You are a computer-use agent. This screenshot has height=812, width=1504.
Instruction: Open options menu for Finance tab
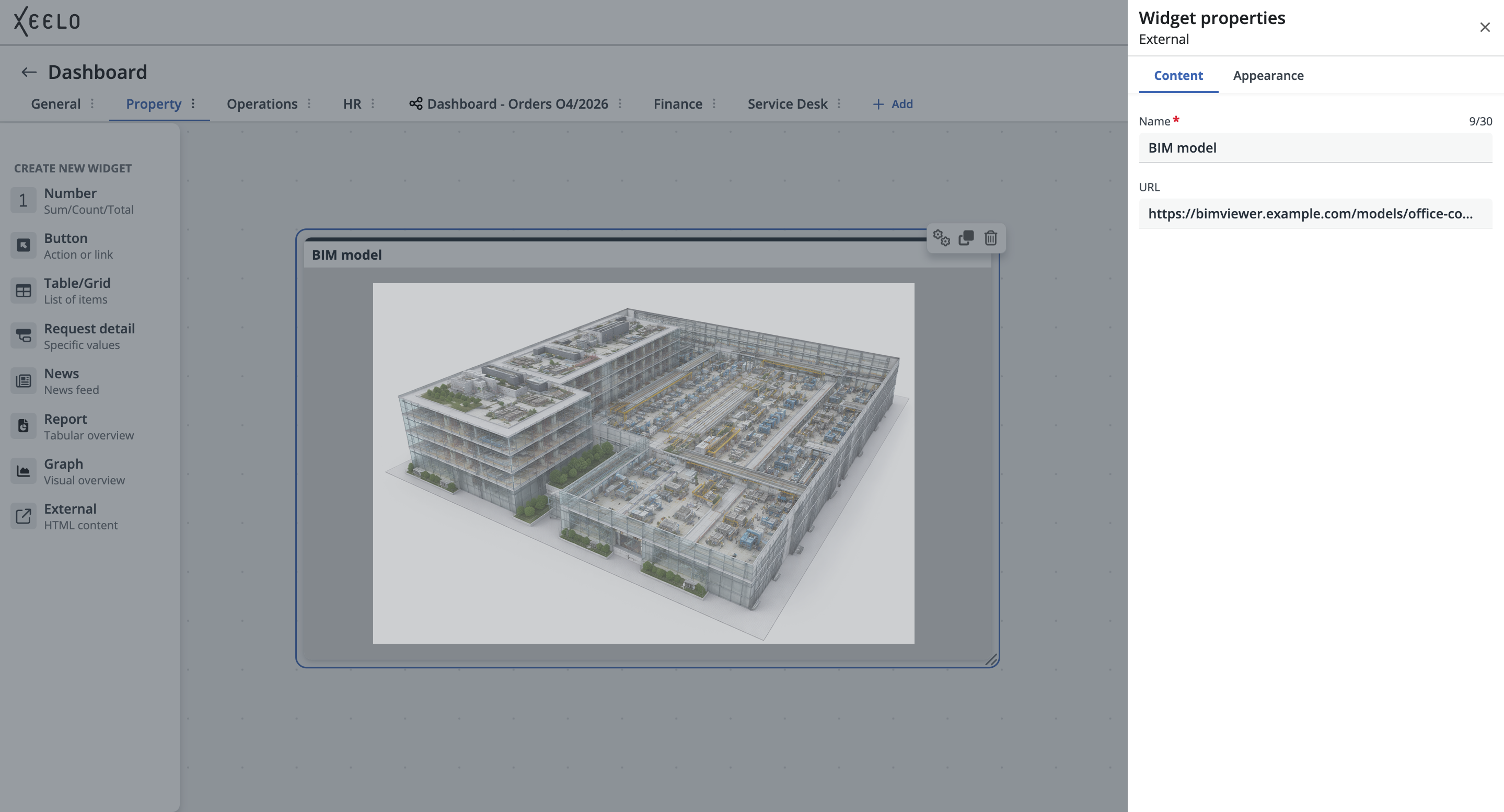(x=713, y=104)
